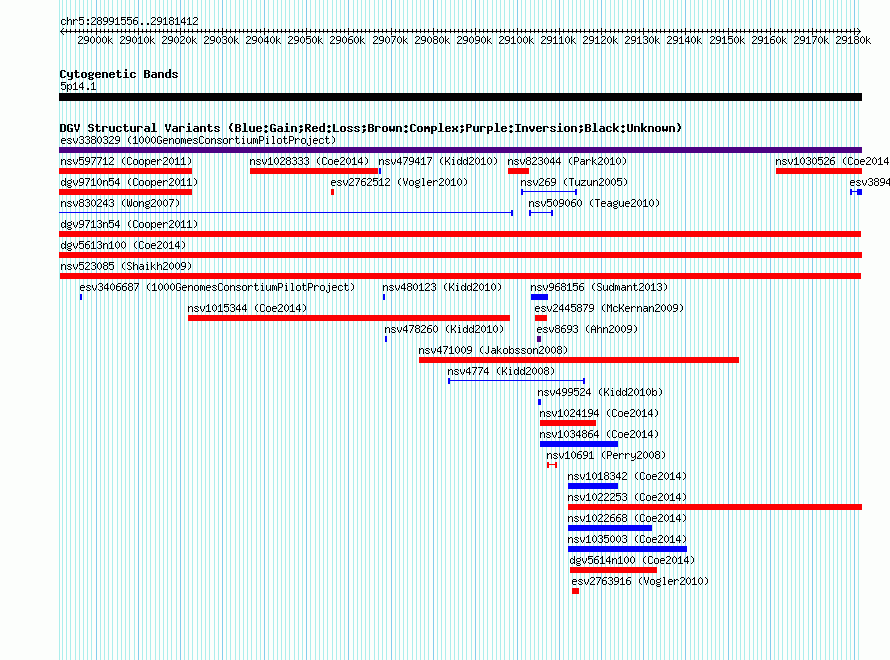Select dgv9710n54 (Cooper2011) label

(x=129, y=182)
